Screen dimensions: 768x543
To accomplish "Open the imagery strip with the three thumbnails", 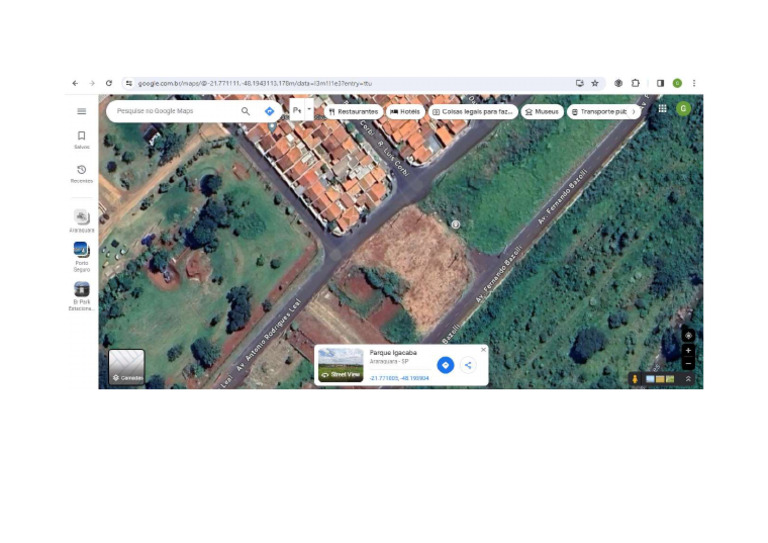I will tap(660, 379).
